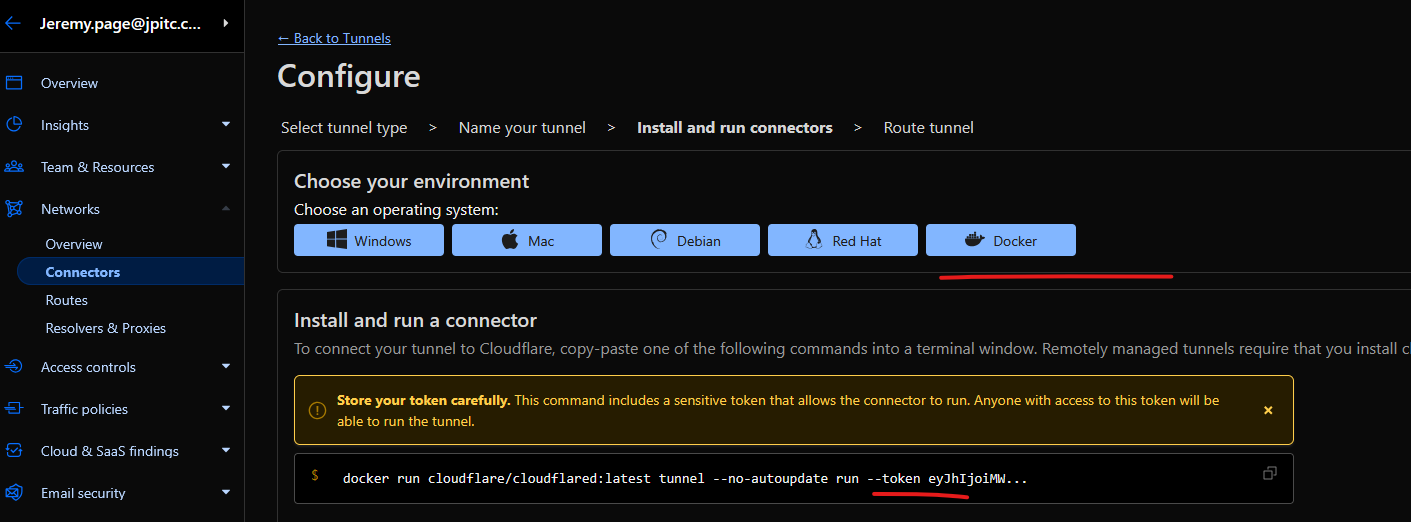Expand the account switcher arrow

(x=225, y=23)
